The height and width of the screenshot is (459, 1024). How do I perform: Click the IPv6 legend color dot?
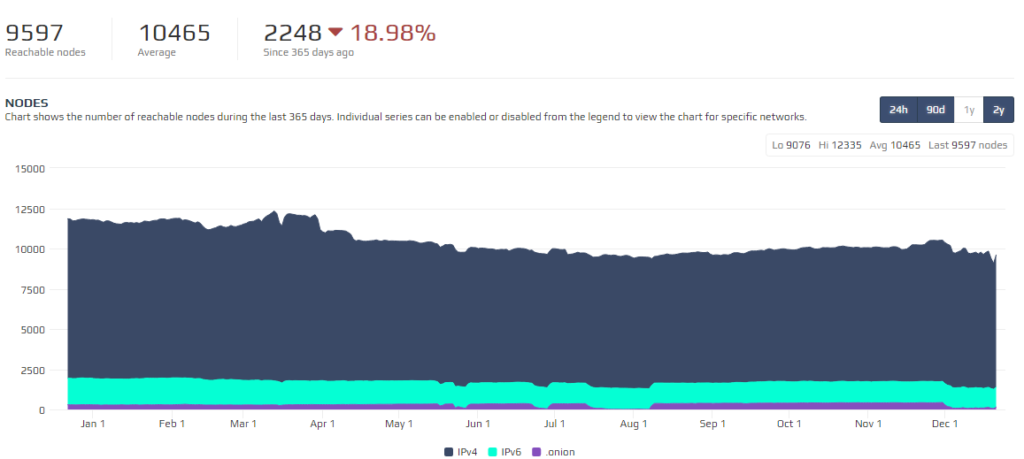click(x=492, y=452)
